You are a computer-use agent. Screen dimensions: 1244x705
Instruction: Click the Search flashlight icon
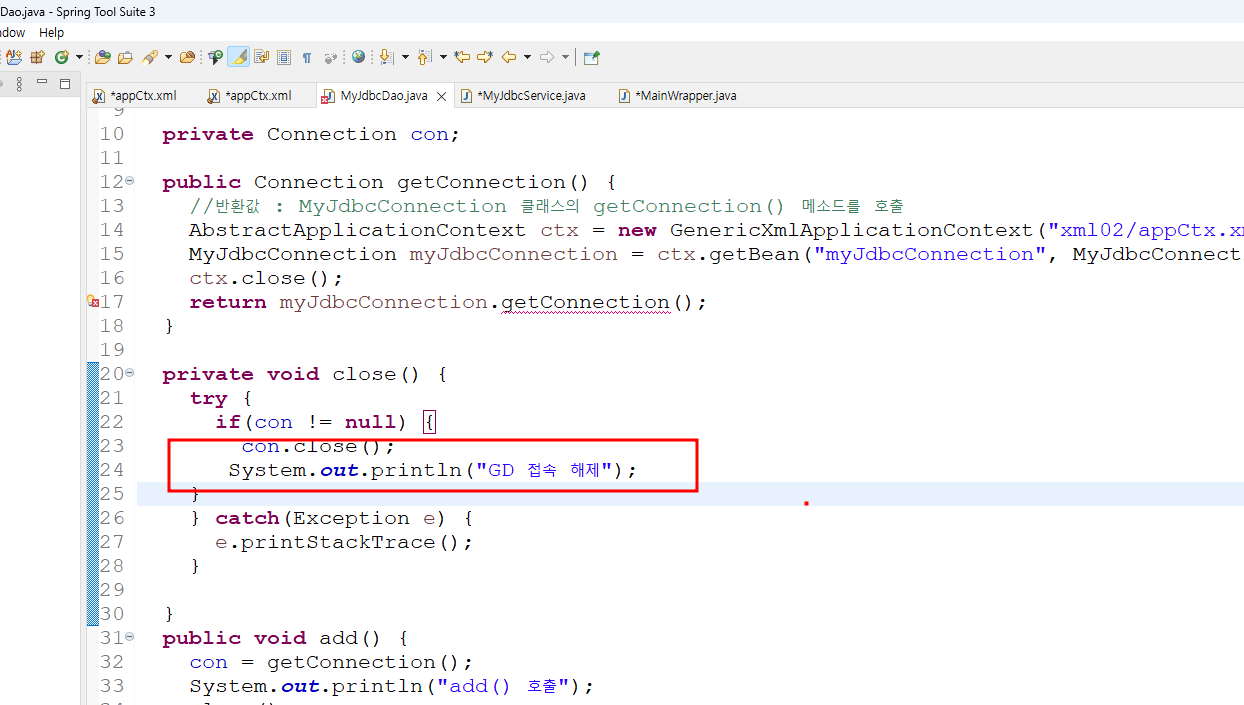coord(150,57)
